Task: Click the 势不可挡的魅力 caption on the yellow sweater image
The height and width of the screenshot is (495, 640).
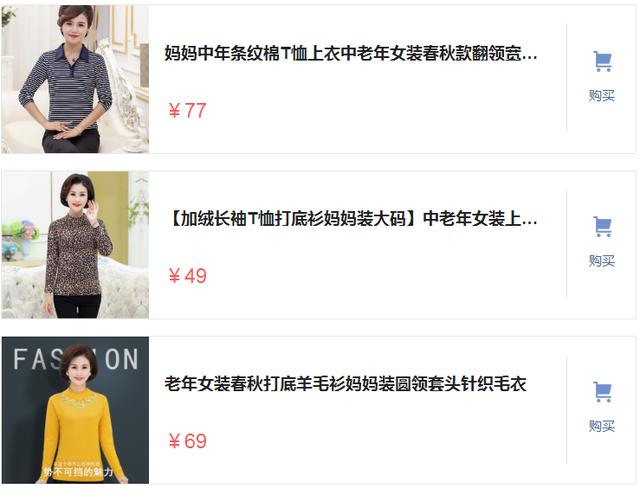Action: tap(78, 472)
